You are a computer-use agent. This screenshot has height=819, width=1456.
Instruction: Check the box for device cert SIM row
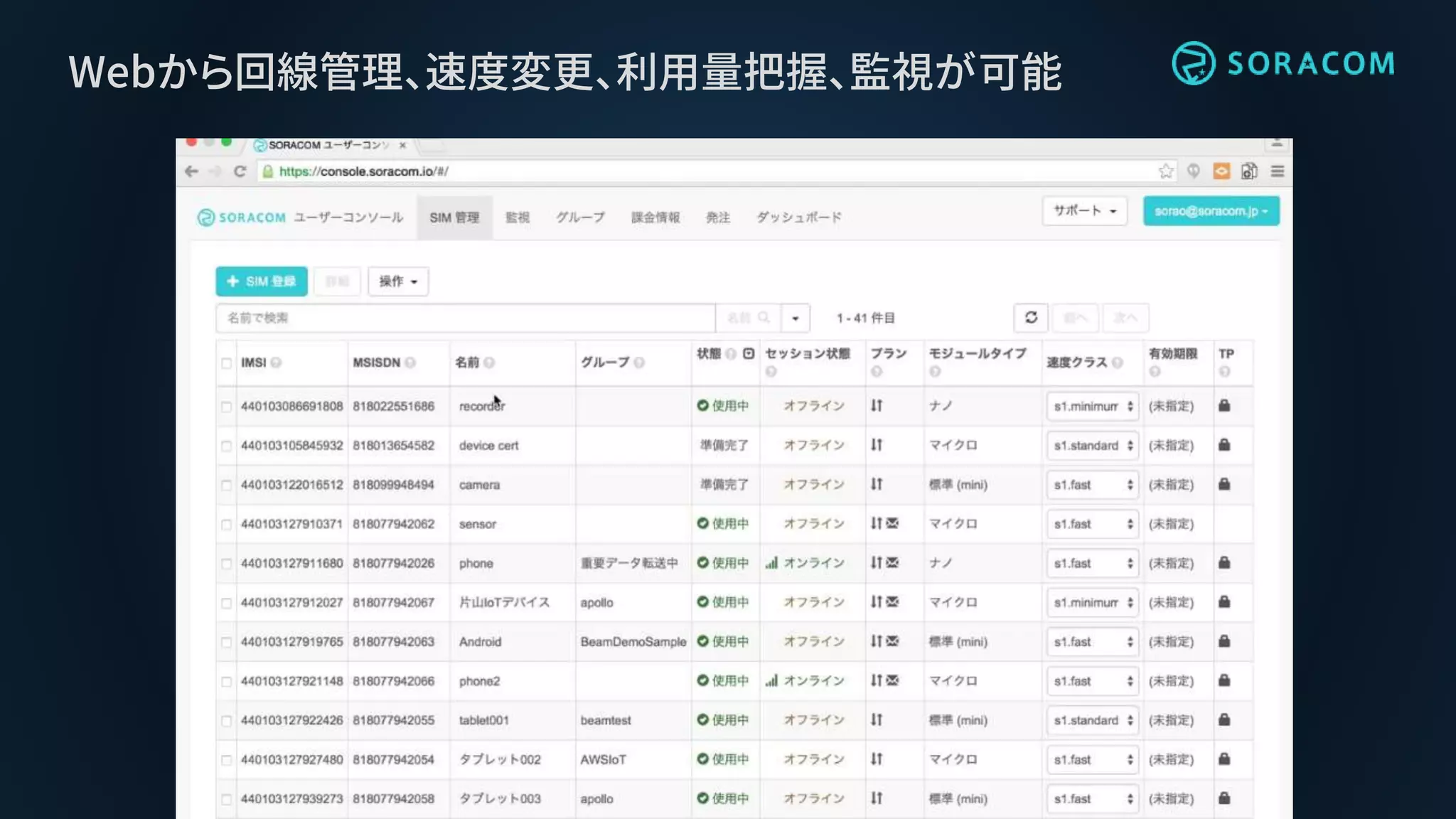tap(226, 446)
